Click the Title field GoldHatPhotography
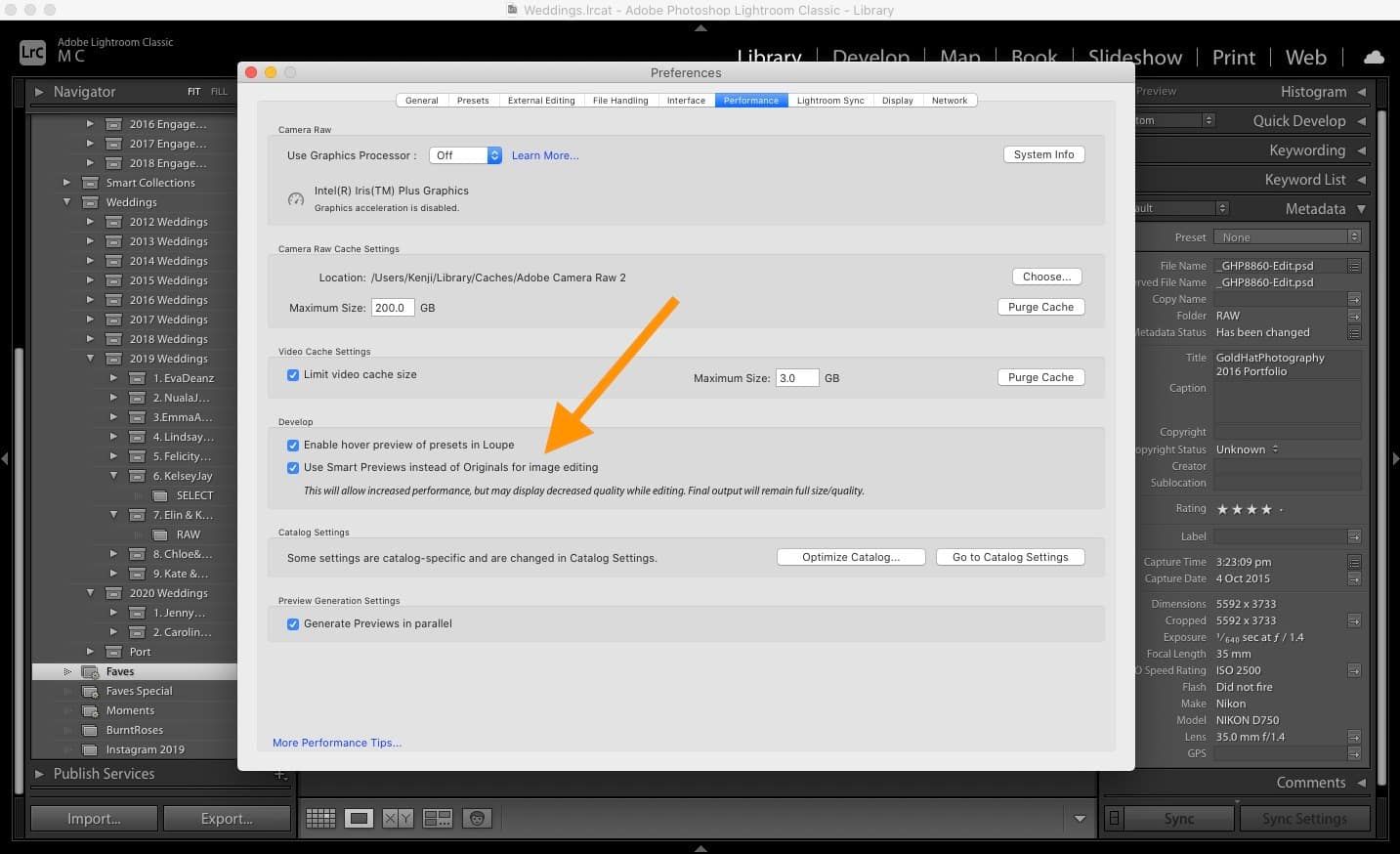 click(1287, 364)
